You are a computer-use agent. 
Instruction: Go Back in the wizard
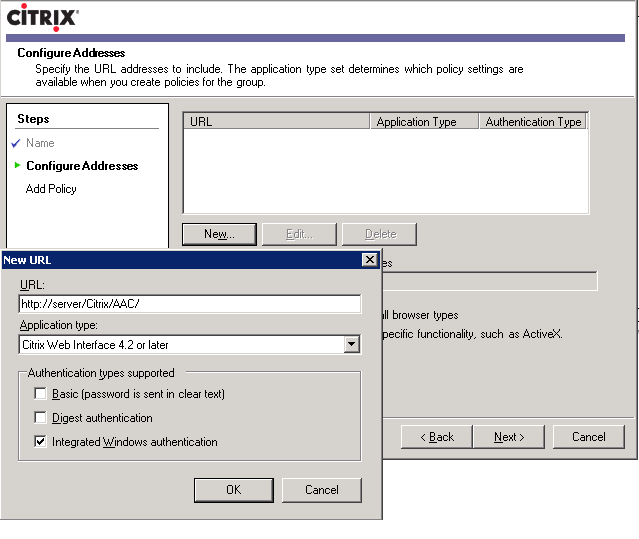437,437
